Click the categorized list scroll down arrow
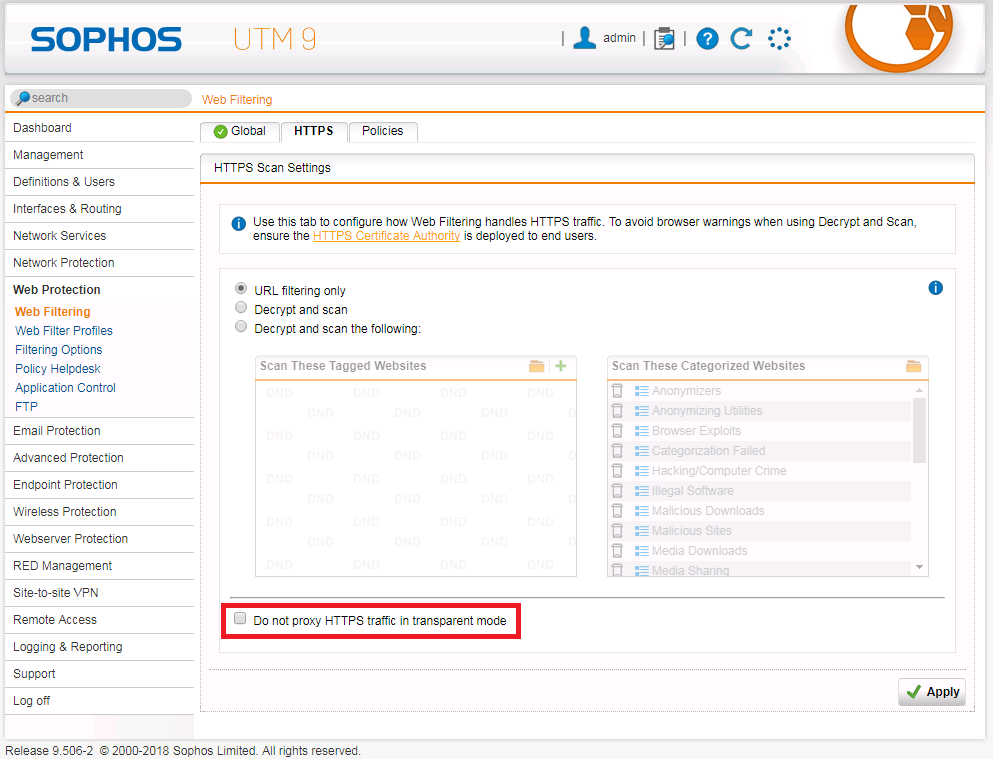Screen dimensions: 993x759 [x=920, y=567]
